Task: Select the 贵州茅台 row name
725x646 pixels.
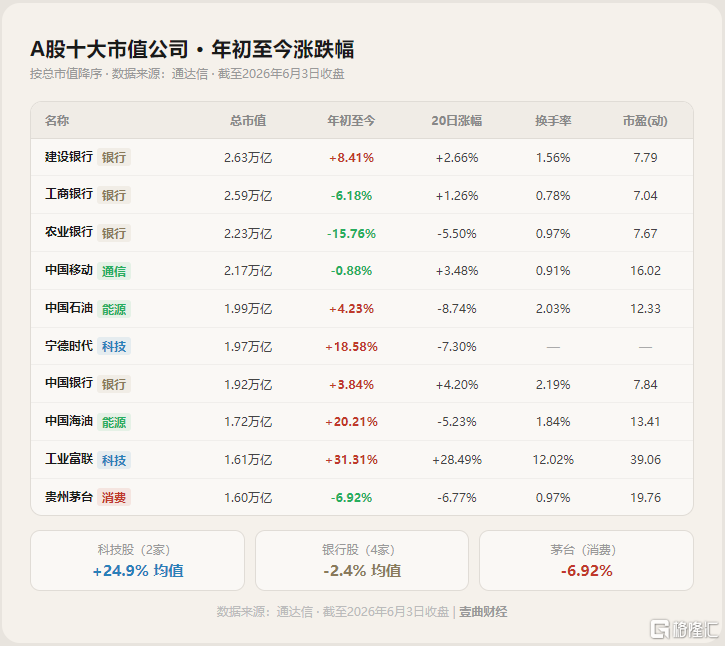Action: pyautogui.click(x=69, y=497)
